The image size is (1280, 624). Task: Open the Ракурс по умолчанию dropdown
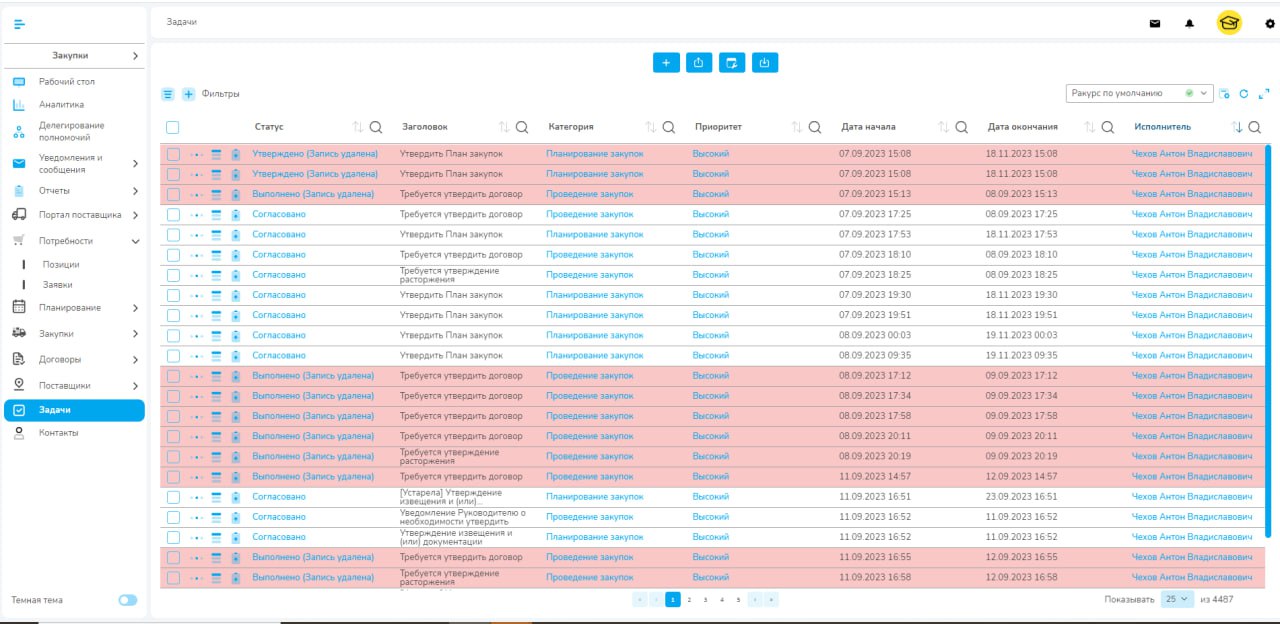(1140, 93)
